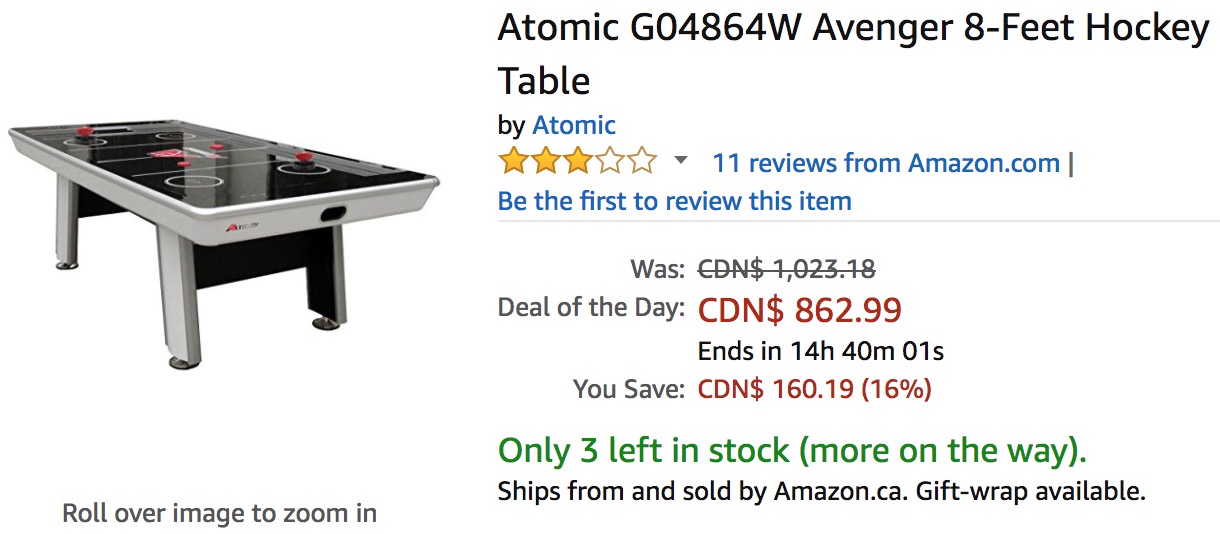Open the Atomic brand link

coord(574,125)
